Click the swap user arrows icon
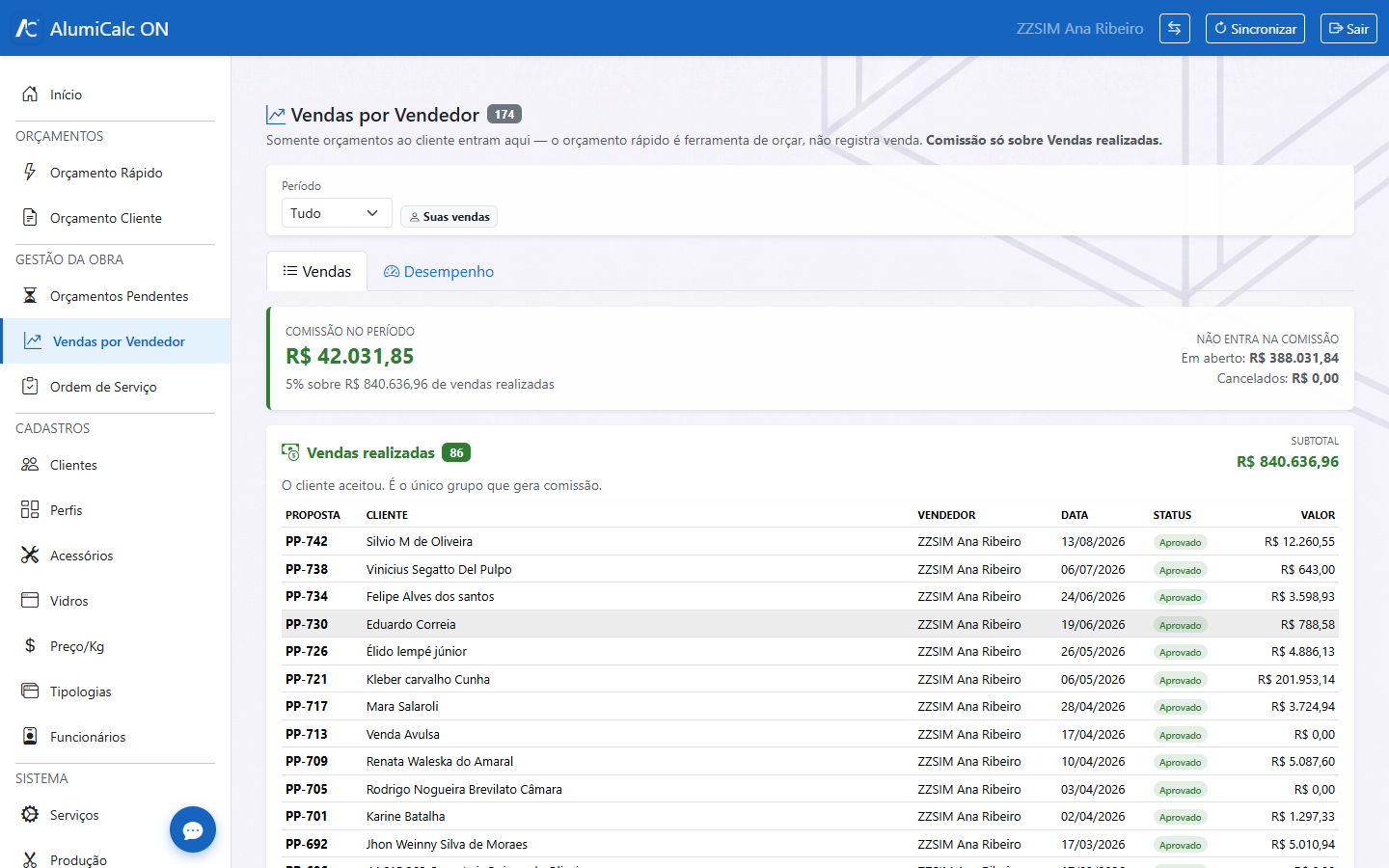The image size is (1389, 868). click(1174, 28)
